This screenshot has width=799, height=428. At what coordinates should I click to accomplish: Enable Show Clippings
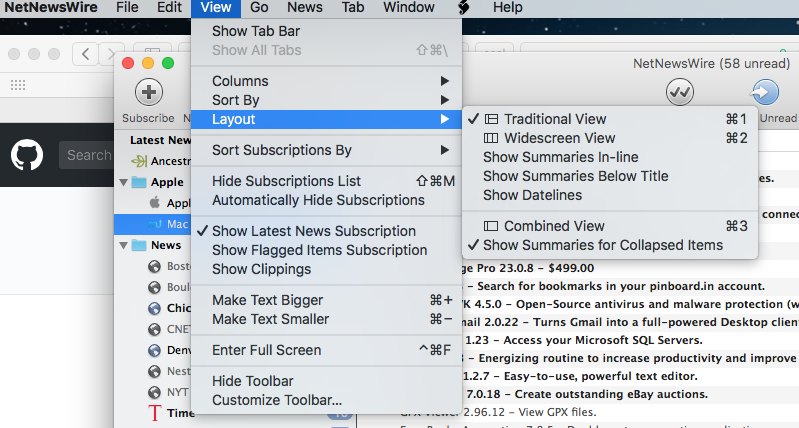[x=326, y=269]
